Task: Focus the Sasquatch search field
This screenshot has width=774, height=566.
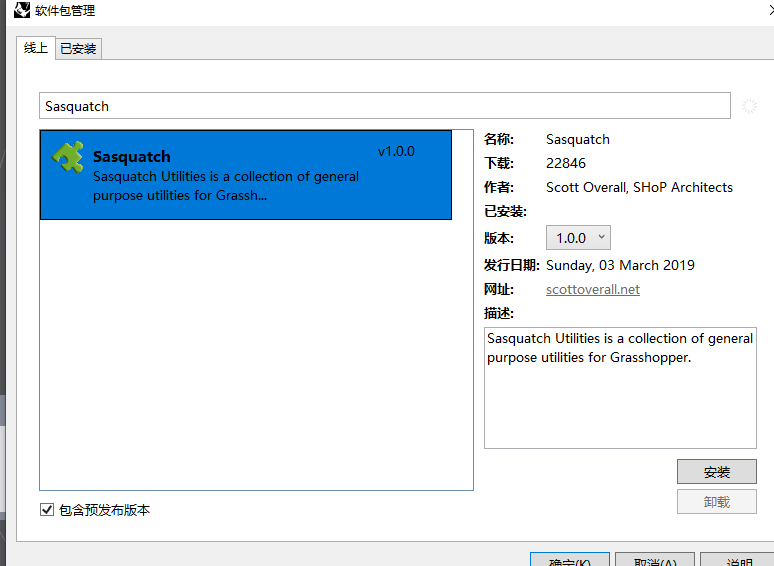Action: point(385,106)
